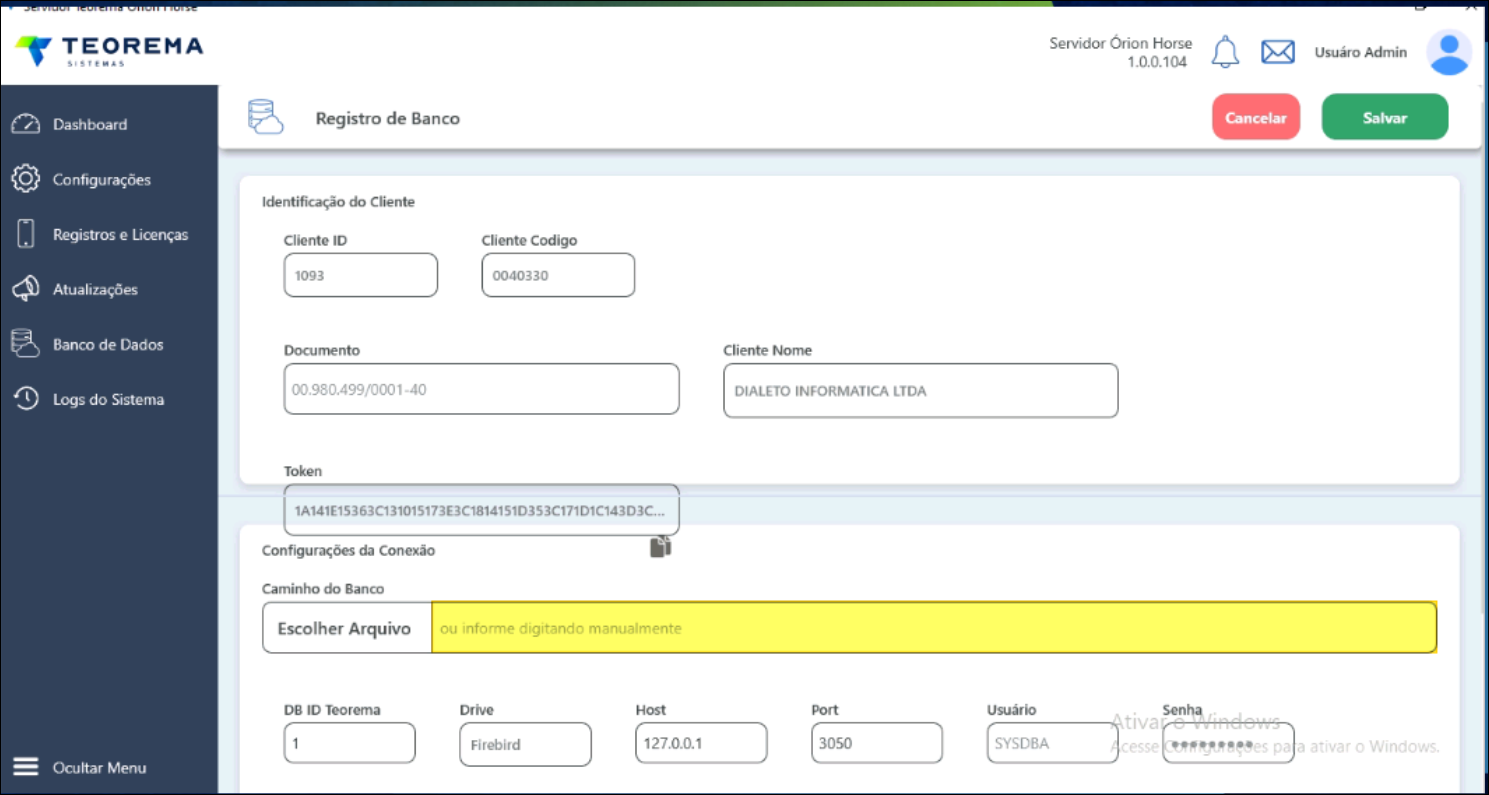Click the Cliente Nome field
Image resolution: width=1489 pixels, height=795 pixels.
921,390
